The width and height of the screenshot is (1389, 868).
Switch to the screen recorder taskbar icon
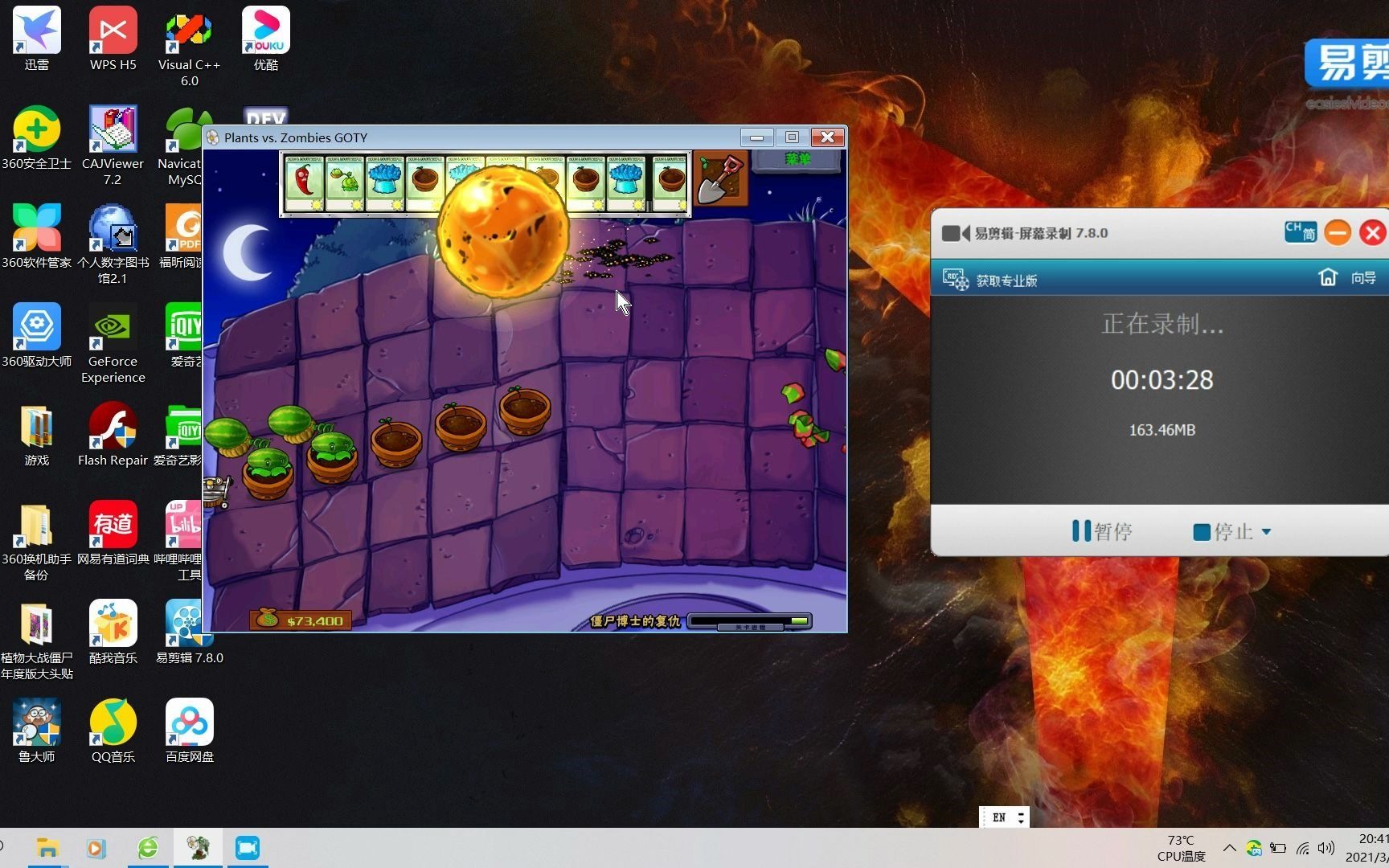(248, 848)
